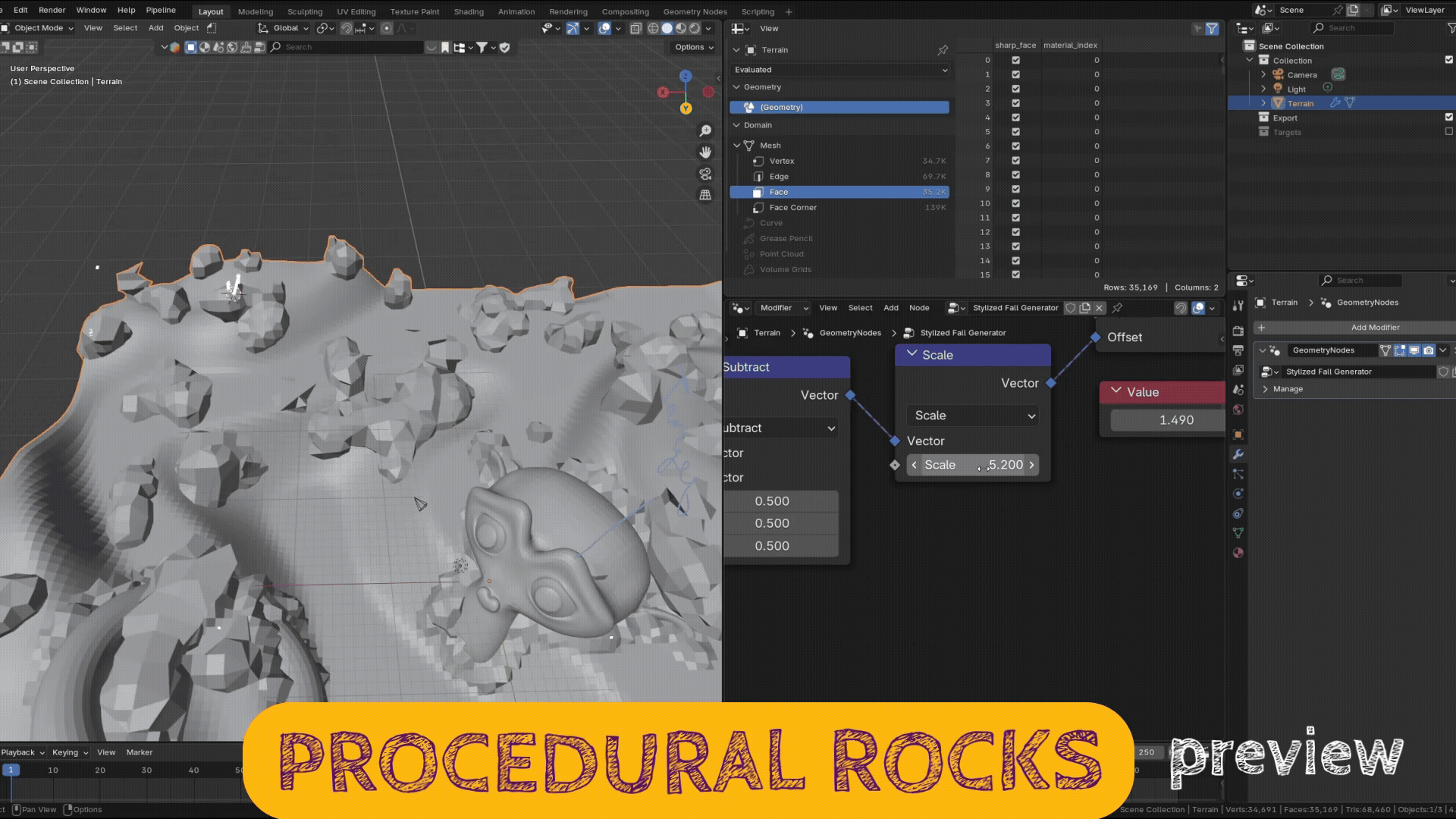
Task: Click the Render properties tab icon
Action: (1238, 331)
